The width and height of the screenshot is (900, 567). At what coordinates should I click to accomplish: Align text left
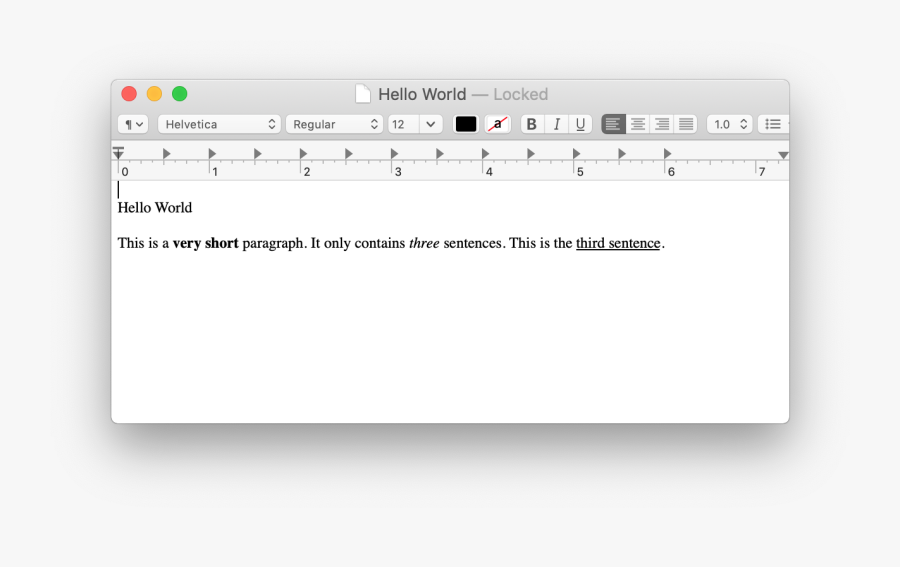613,124
